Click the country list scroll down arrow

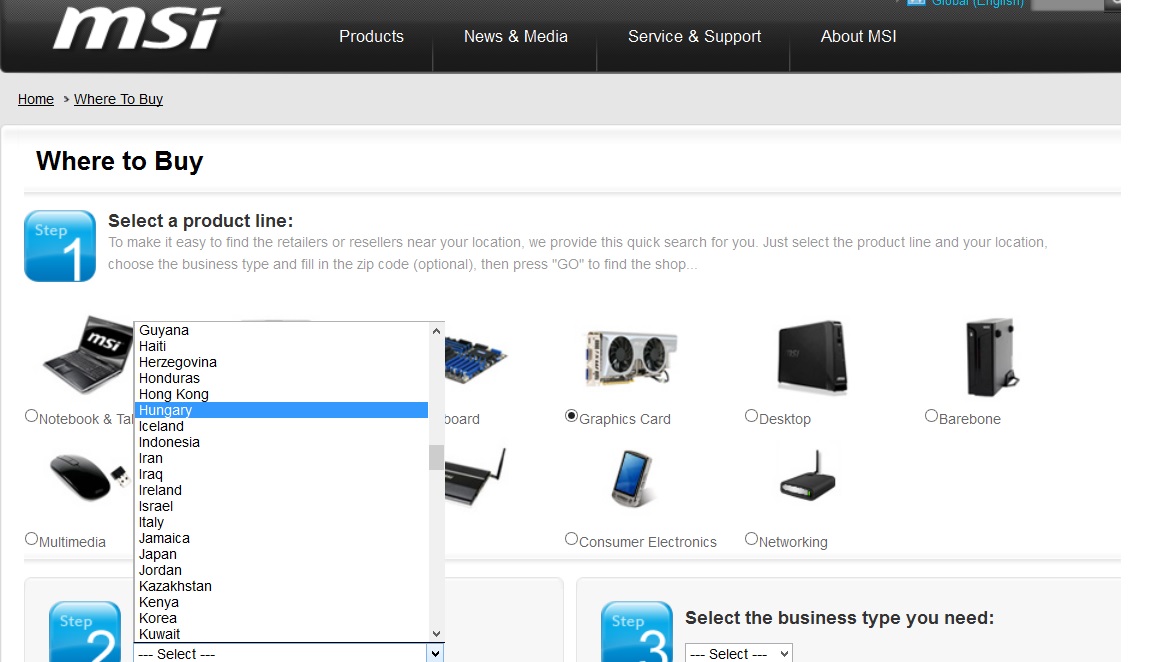[x=436, y=633]
